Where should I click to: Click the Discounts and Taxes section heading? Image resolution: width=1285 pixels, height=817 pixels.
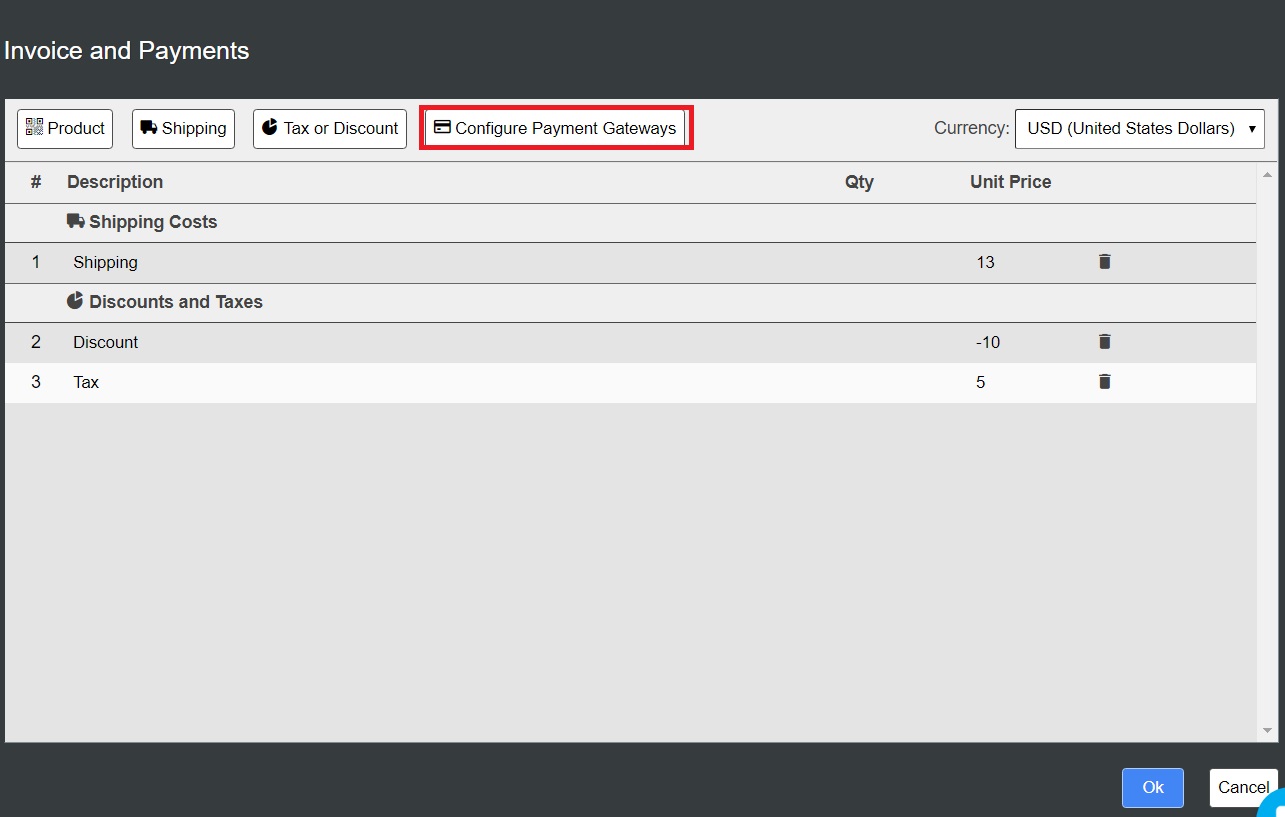pos(165,302)
